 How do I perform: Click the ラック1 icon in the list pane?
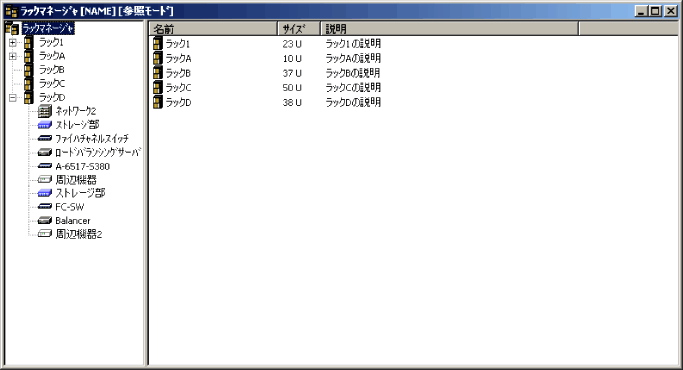pos(158,44)
